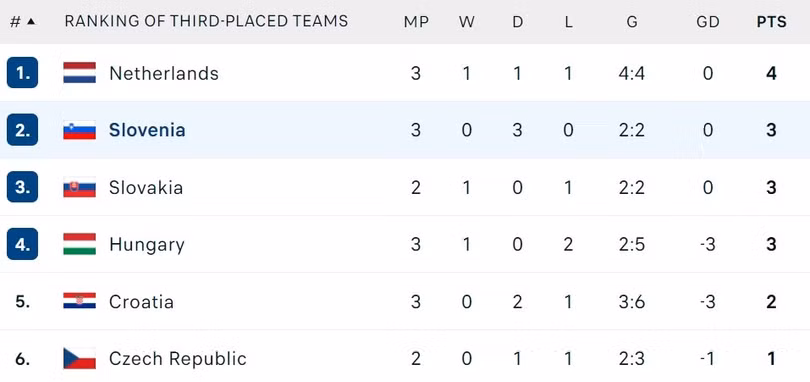The width and height of the screenshot is (810, 382).
Task: Open the Slovenia team link
Action: pos(147,130)
